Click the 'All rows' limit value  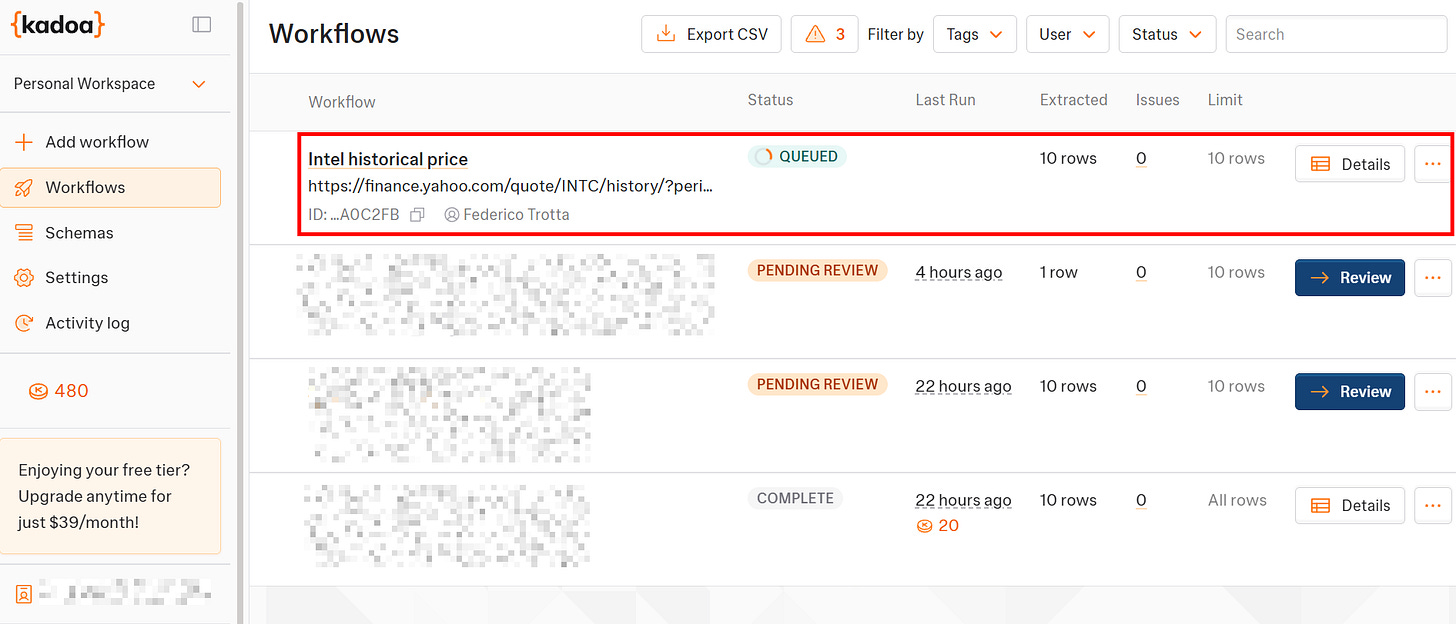click(1237, 500)
